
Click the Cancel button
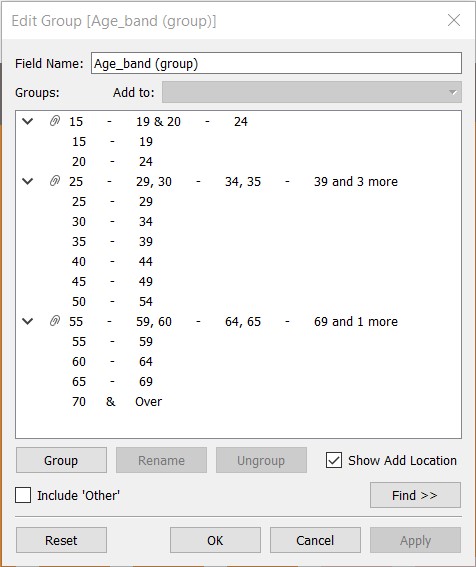(315, 540)
